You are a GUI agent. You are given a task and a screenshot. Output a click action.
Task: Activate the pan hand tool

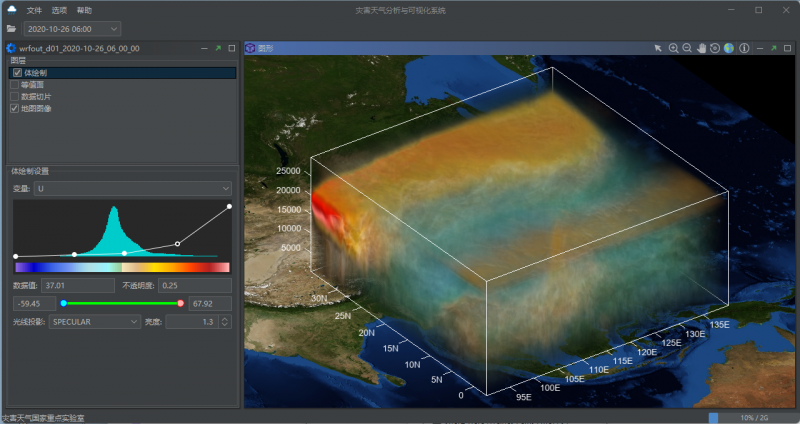click(702, 48)
